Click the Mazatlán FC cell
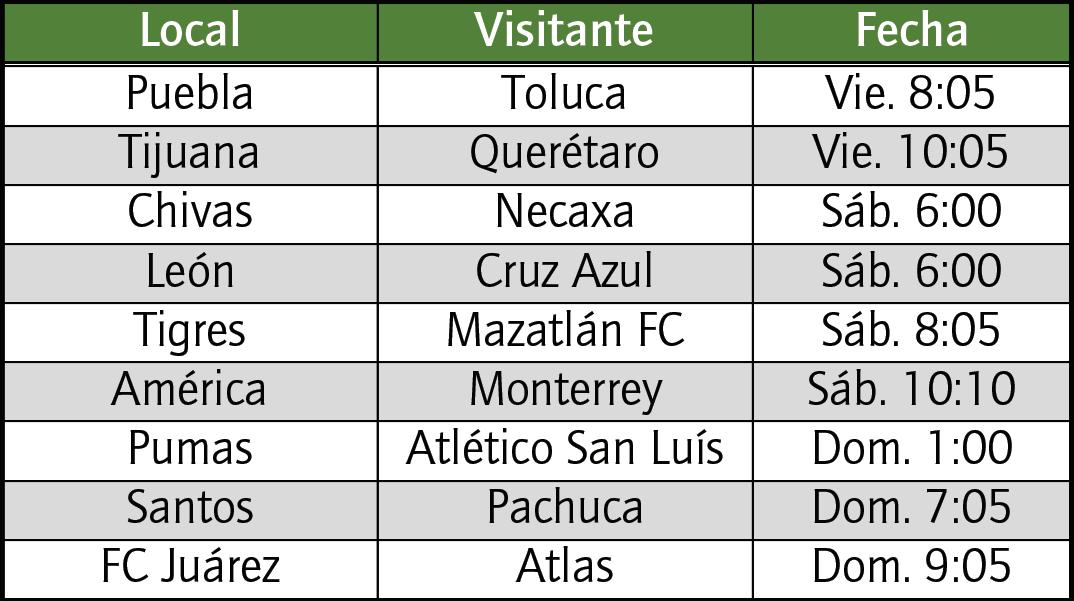 click(565, 332)
